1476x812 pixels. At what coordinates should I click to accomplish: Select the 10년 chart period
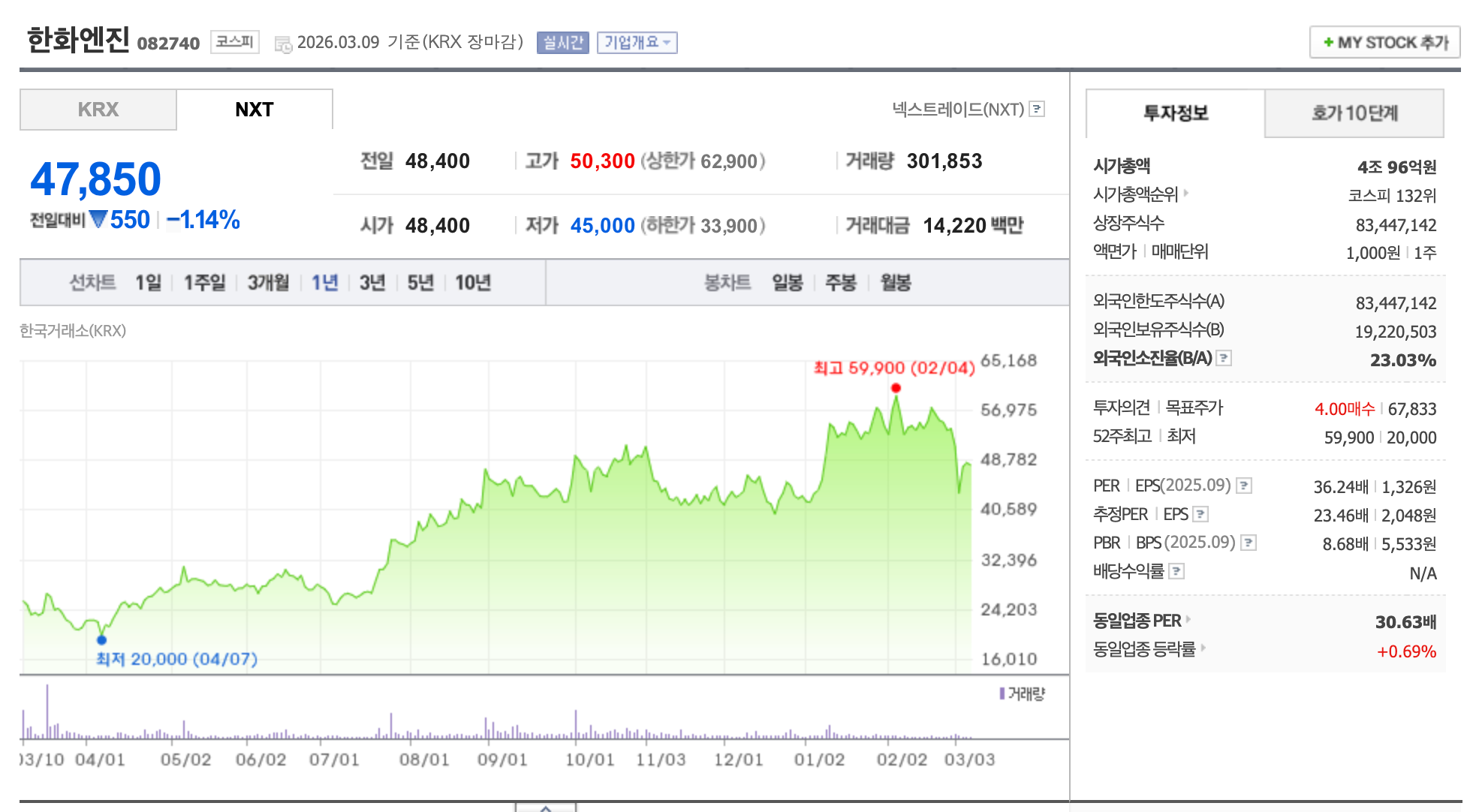click(x=473, y=283)
